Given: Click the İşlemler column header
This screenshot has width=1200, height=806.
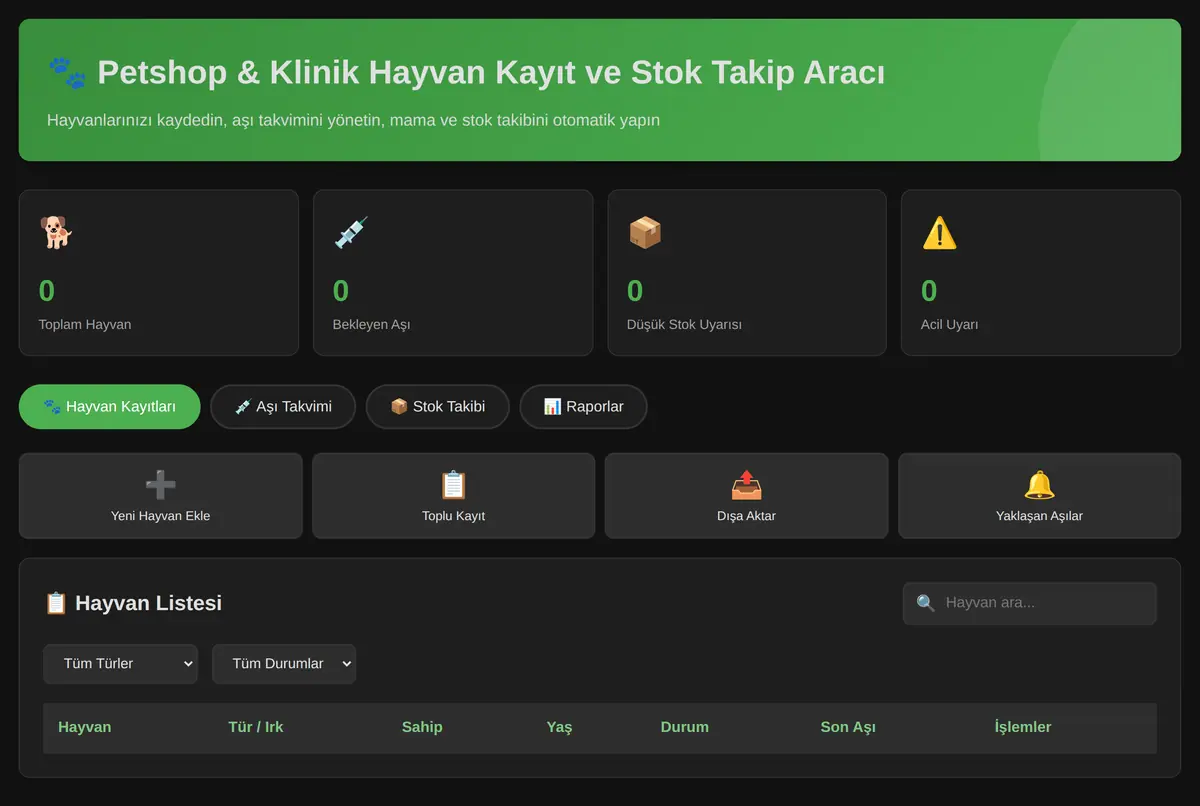Looking at the screenshot, I should pos(1023,727).
